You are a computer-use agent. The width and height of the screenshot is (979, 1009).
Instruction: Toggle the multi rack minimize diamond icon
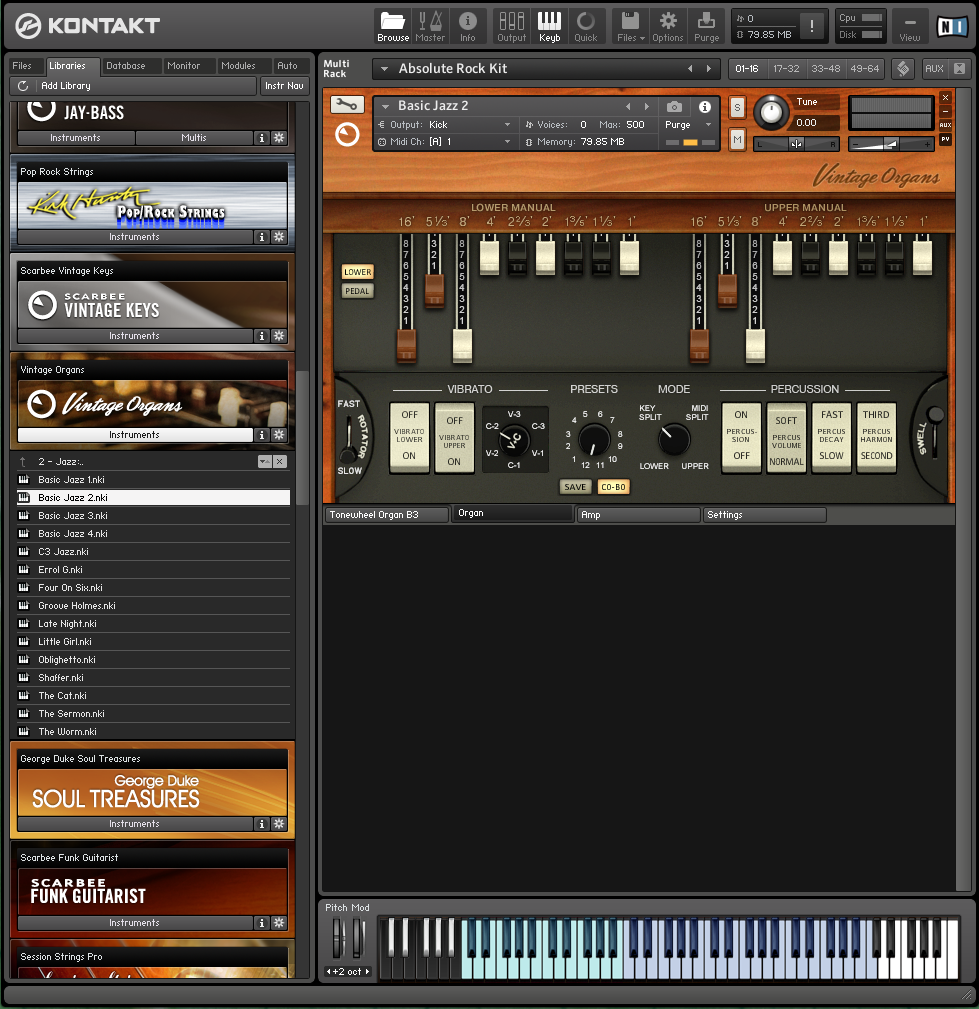[903, 68]
